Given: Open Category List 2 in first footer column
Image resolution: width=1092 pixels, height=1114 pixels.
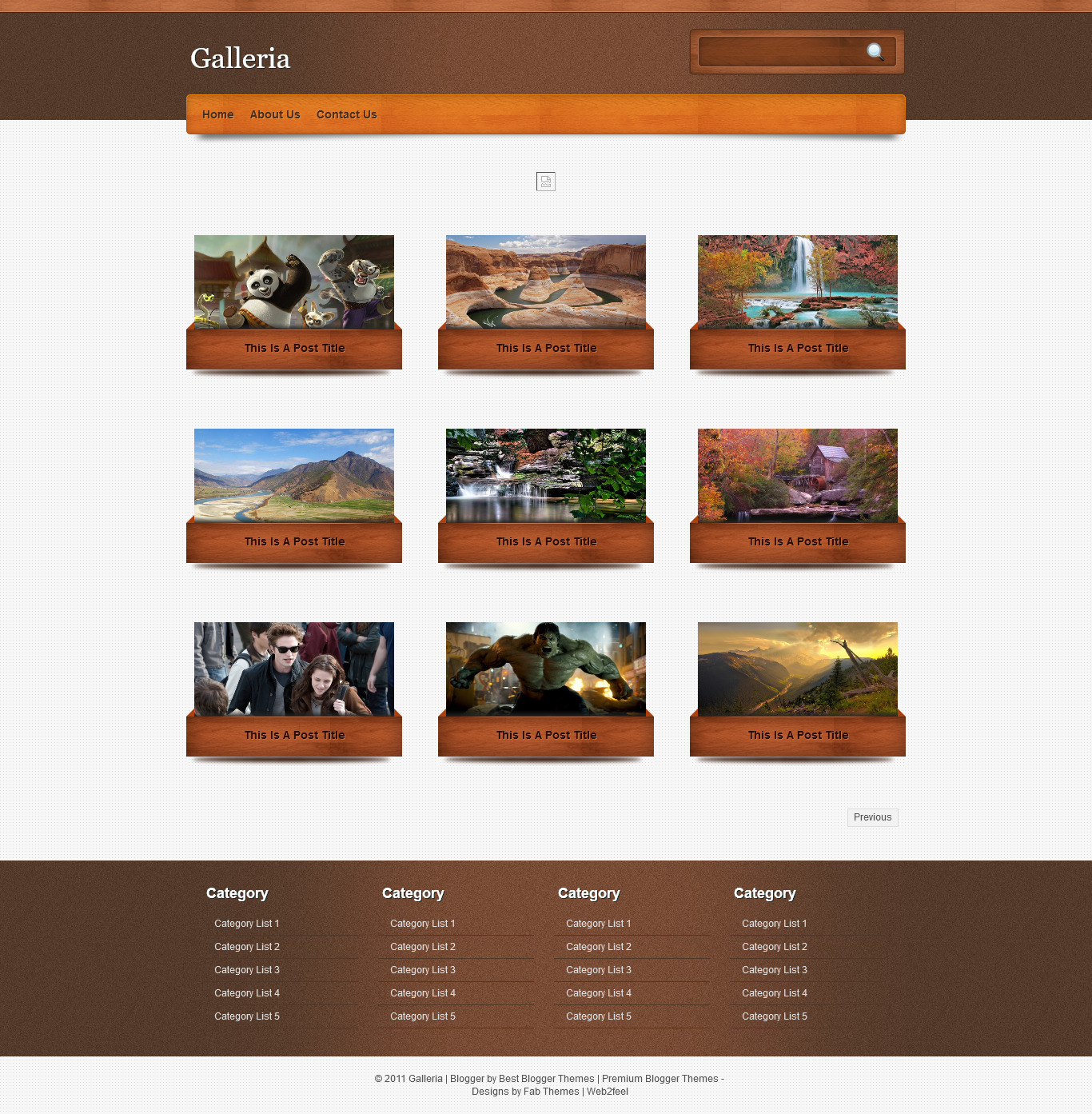Looking at the screenshot, I should pos(246,947).
